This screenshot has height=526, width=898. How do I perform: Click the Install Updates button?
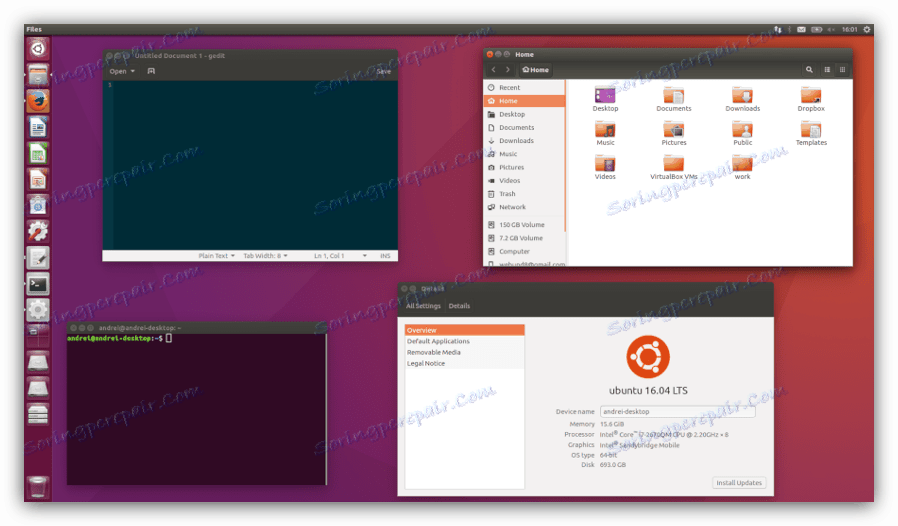pyautogui.click(x=739, y=482)
